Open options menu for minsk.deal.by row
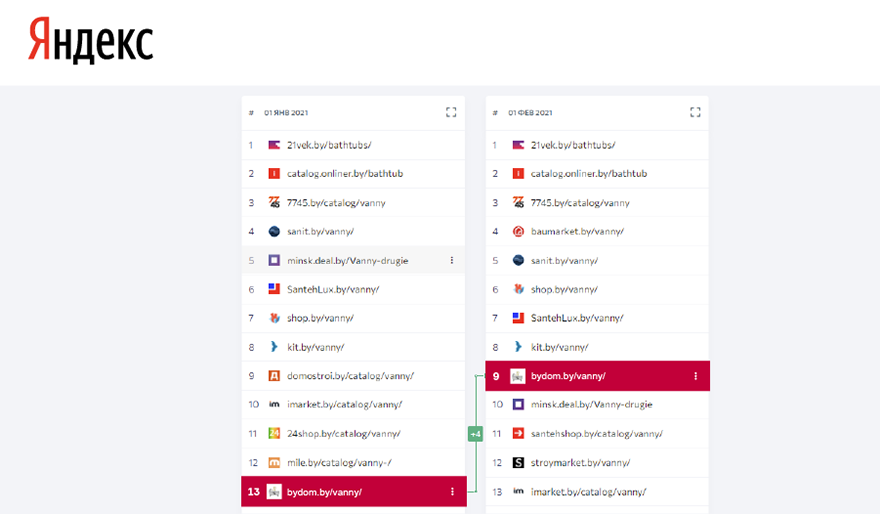 pyautogui.click(x=451, y=261)
